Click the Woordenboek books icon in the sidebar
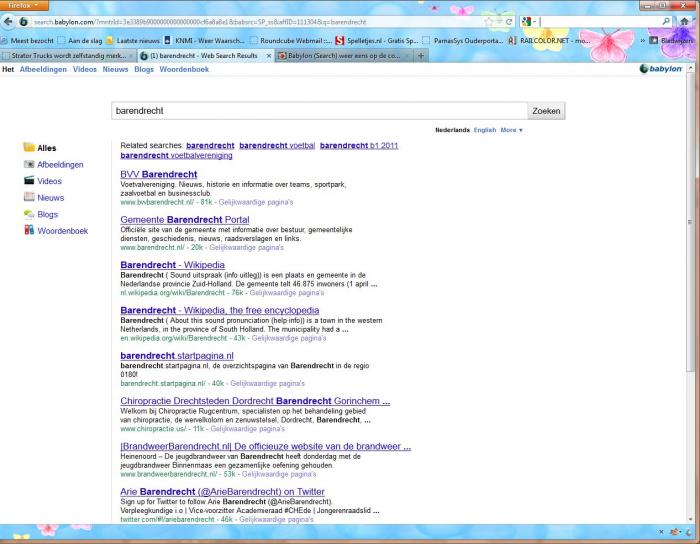Screen dimensions: 700x544 tap(29, 230)
